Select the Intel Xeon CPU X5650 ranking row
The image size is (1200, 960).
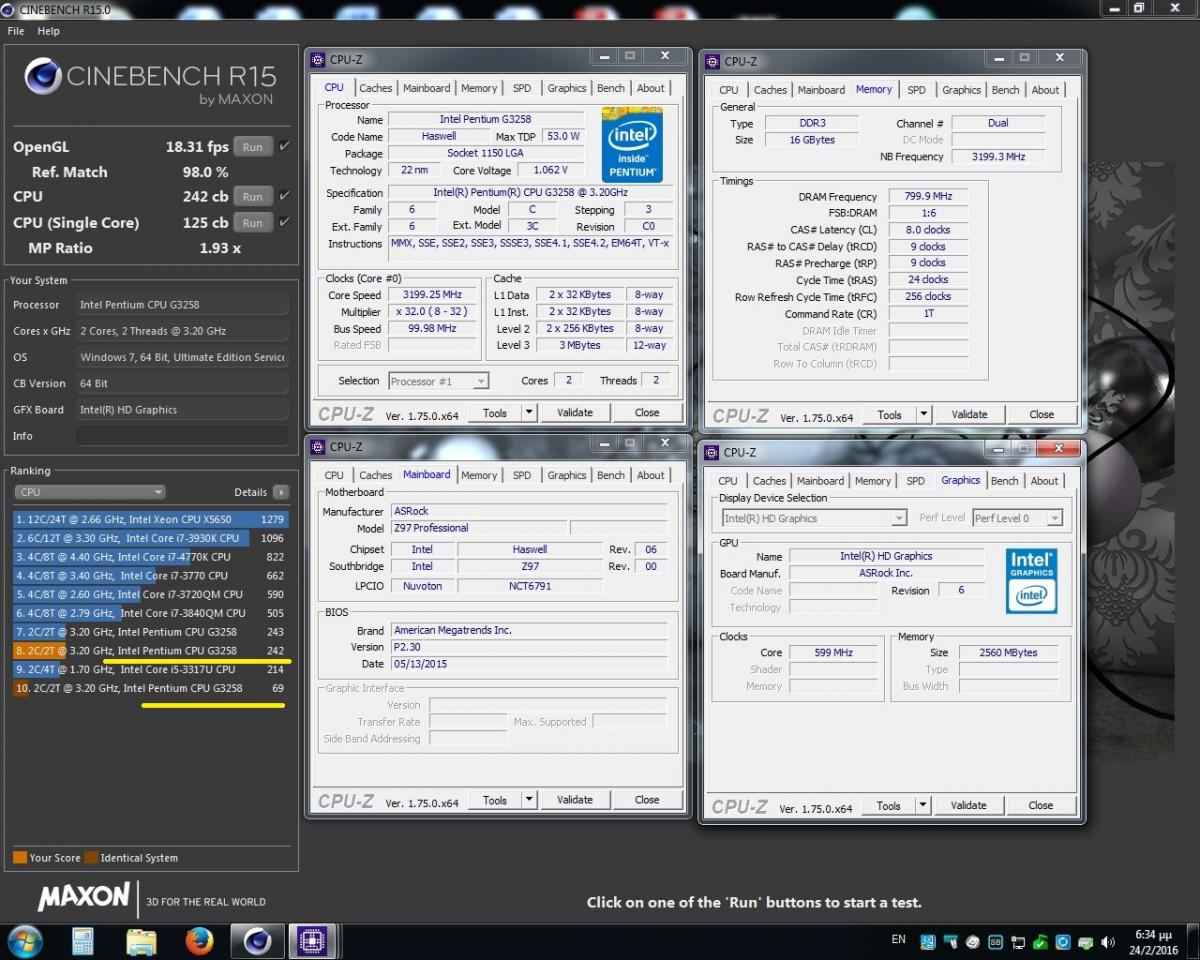point(151,519)
